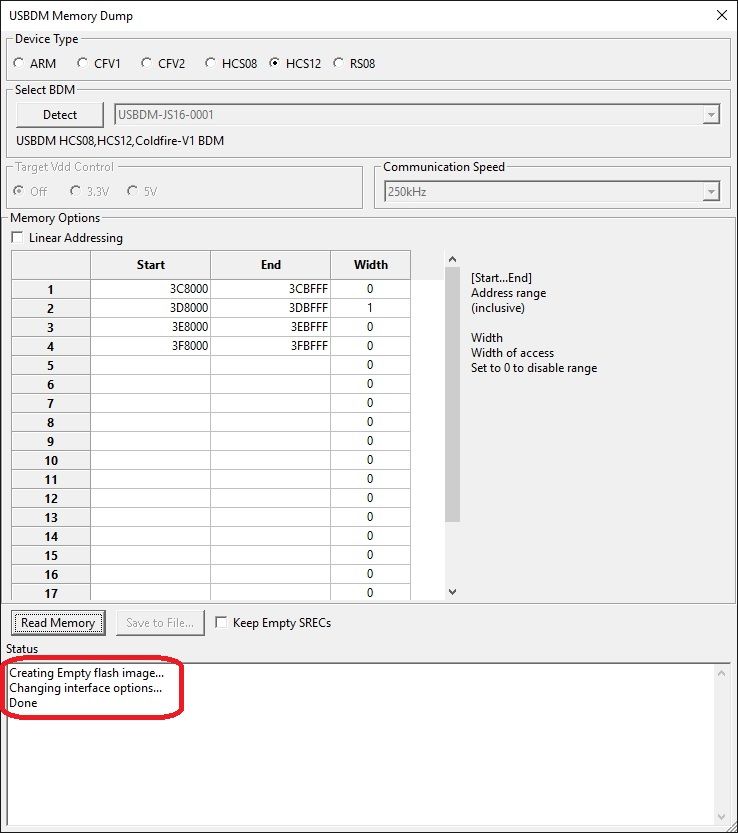Click the Read Memory button
Screen dimensions: 738x833
click(58, 623)
